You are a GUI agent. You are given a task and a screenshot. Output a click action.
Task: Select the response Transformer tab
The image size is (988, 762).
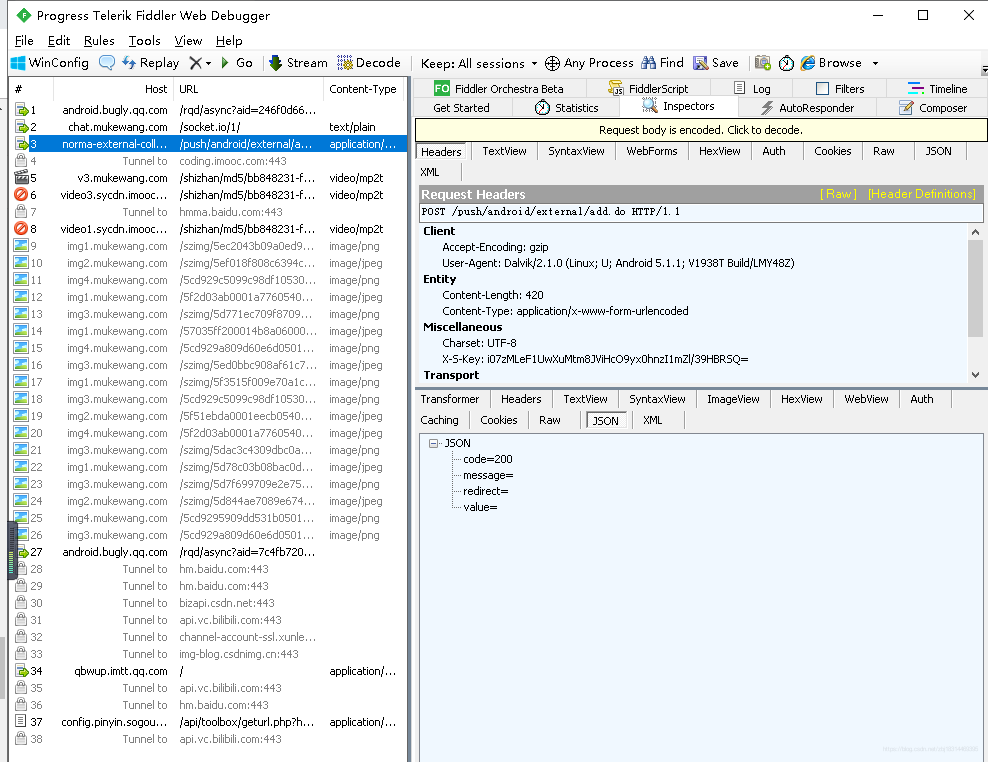[449, 399]
